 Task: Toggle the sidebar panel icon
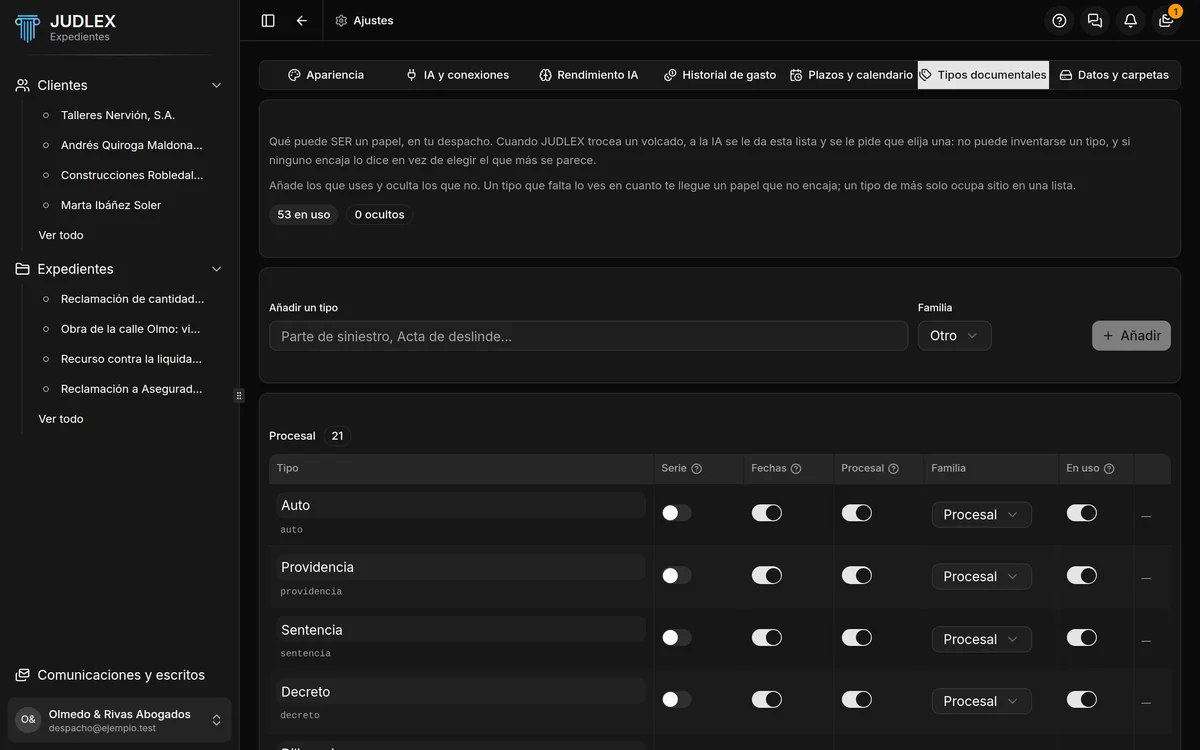[268, 20]
